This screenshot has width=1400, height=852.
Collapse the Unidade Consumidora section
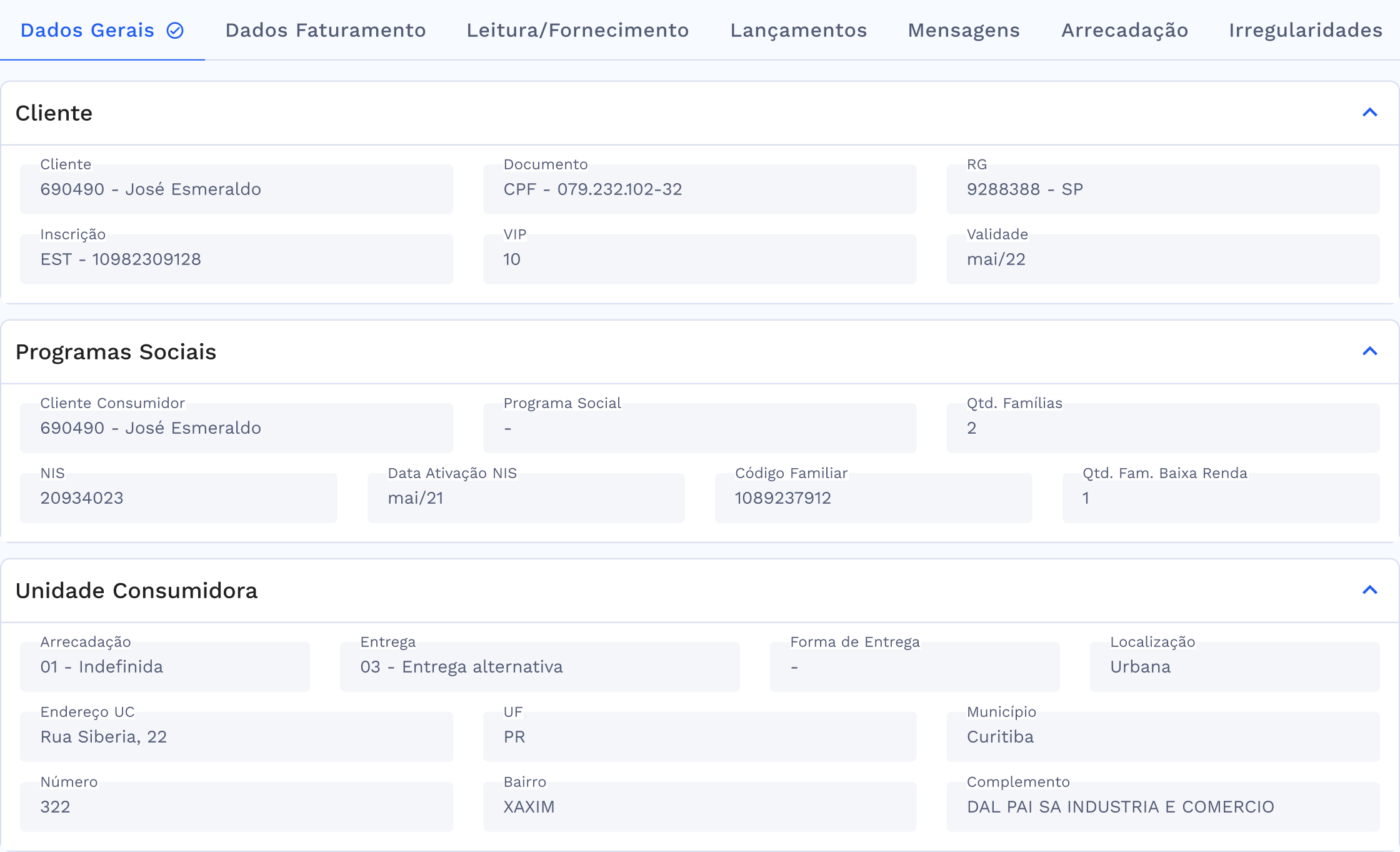(1369, 590)
